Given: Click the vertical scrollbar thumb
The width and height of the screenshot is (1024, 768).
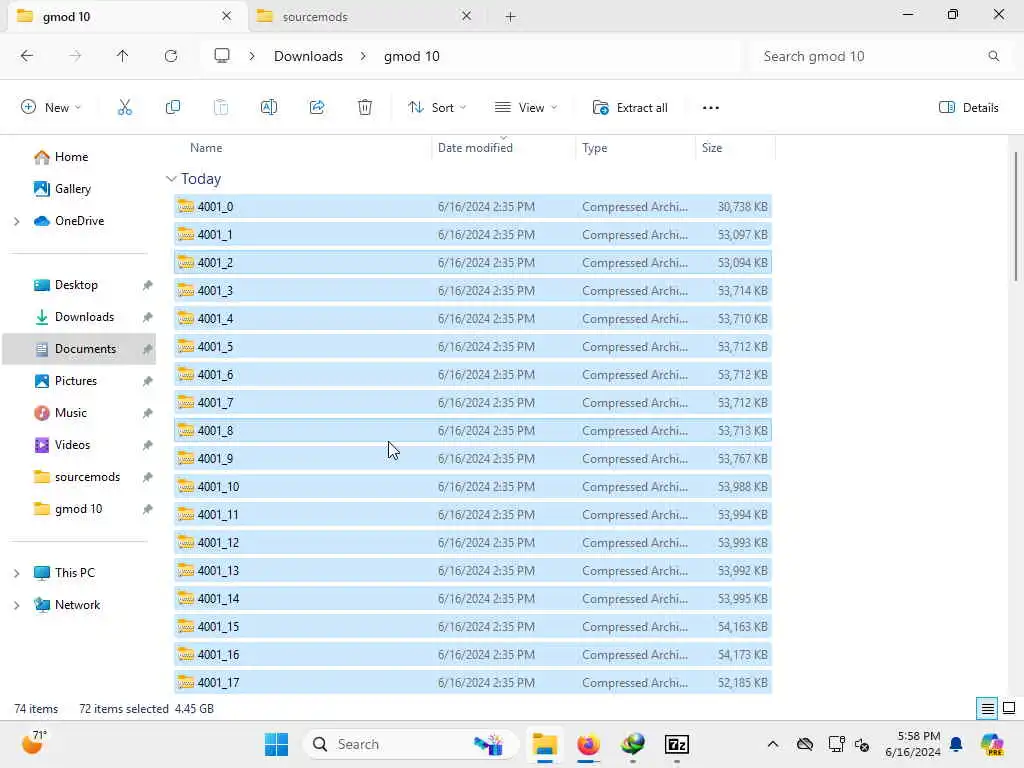Looking at the screenshot, I should click(x=1016, y=216).
